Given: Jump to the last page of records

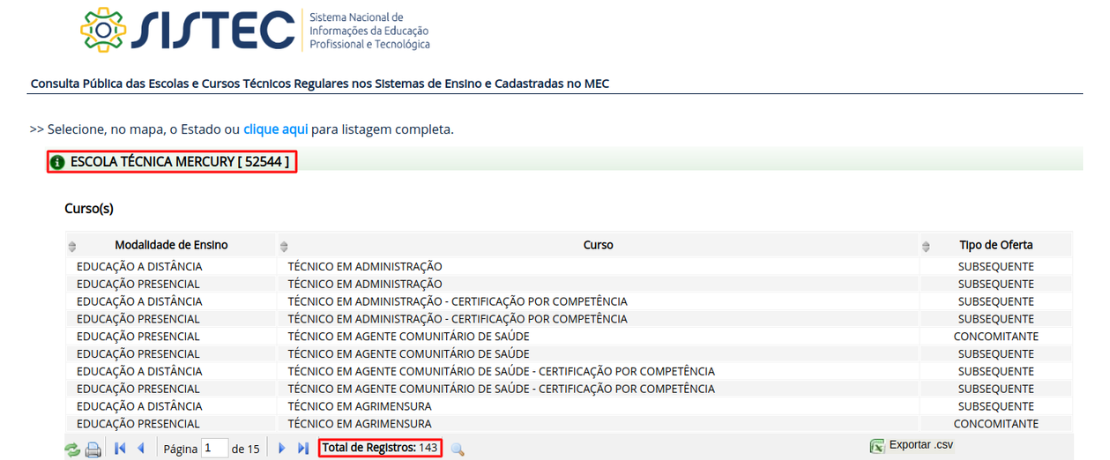Looking at the screenshot, I should 303,448.
